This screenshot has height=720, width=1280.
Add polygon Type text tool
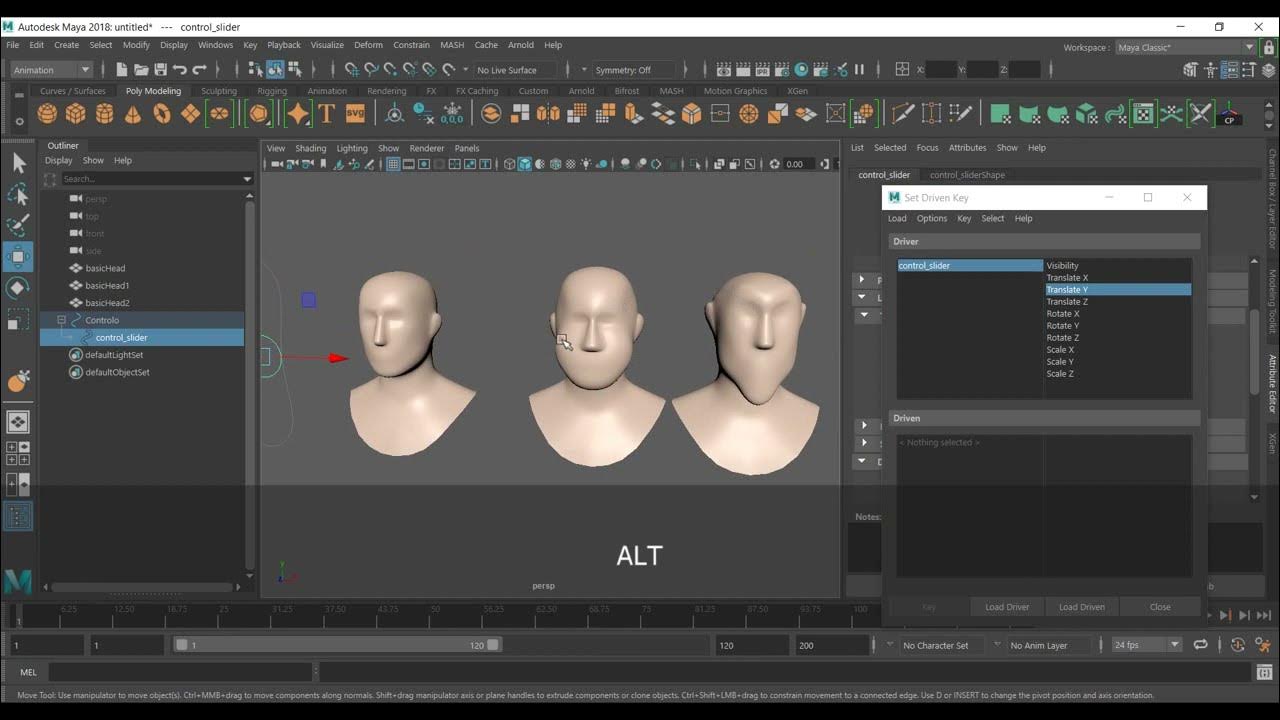326,114
